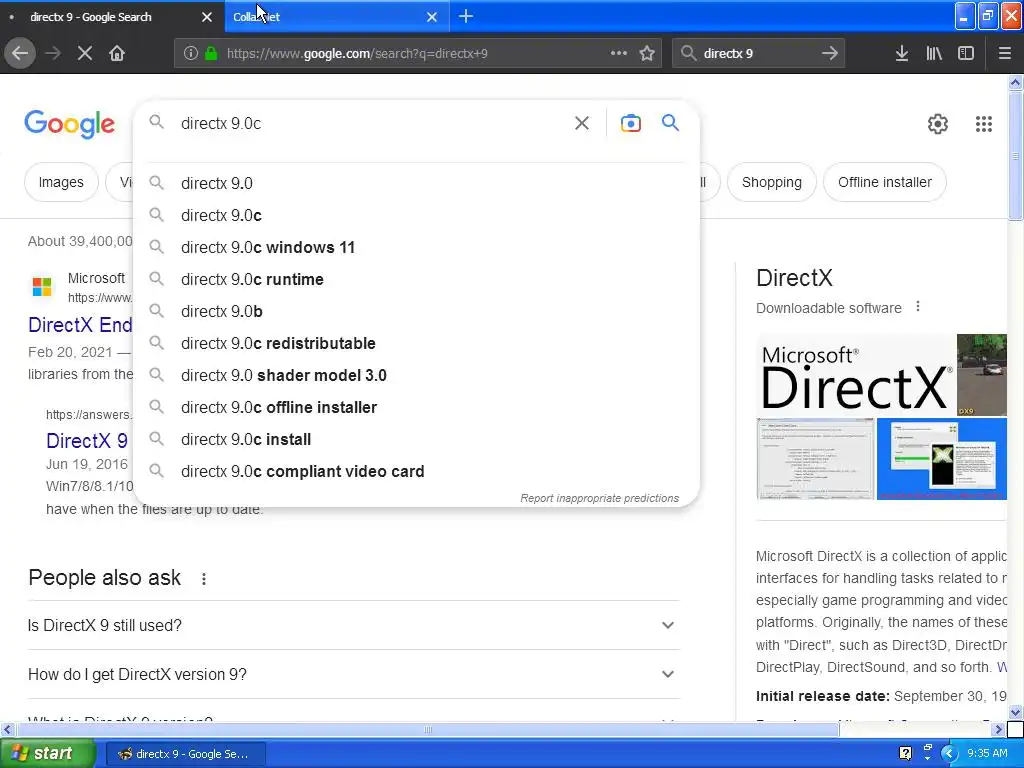Choose suggestion 'directx 9.0c compliant video card'
Image resolution: width=1024 pixels, height=768 pixels.
(x=417, y=471)
